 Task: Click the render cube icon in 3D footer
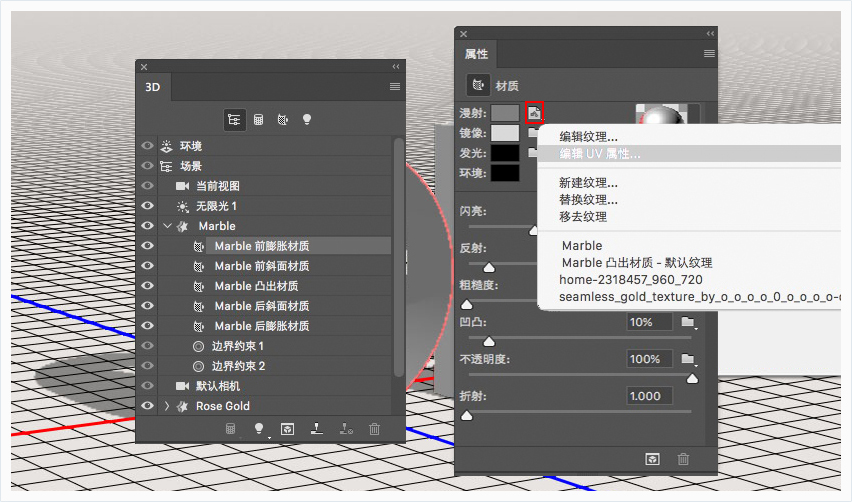tap(287, 429)
